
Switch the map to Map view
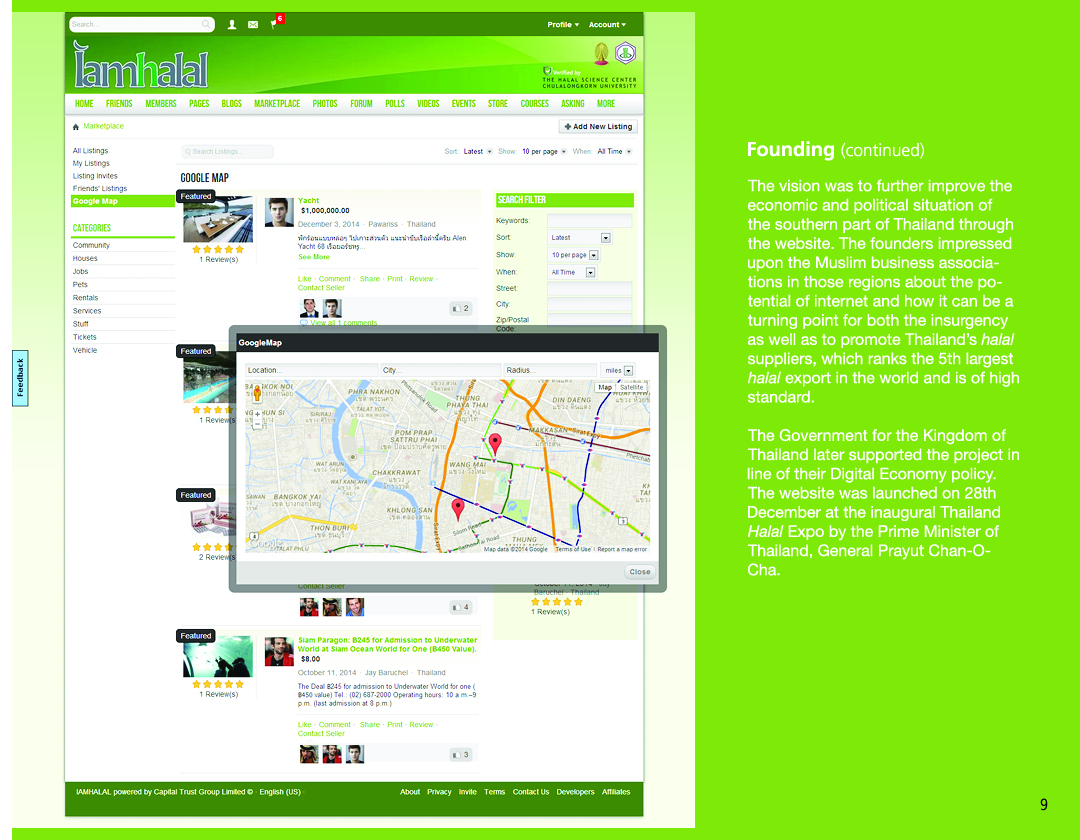coord(605,387)
